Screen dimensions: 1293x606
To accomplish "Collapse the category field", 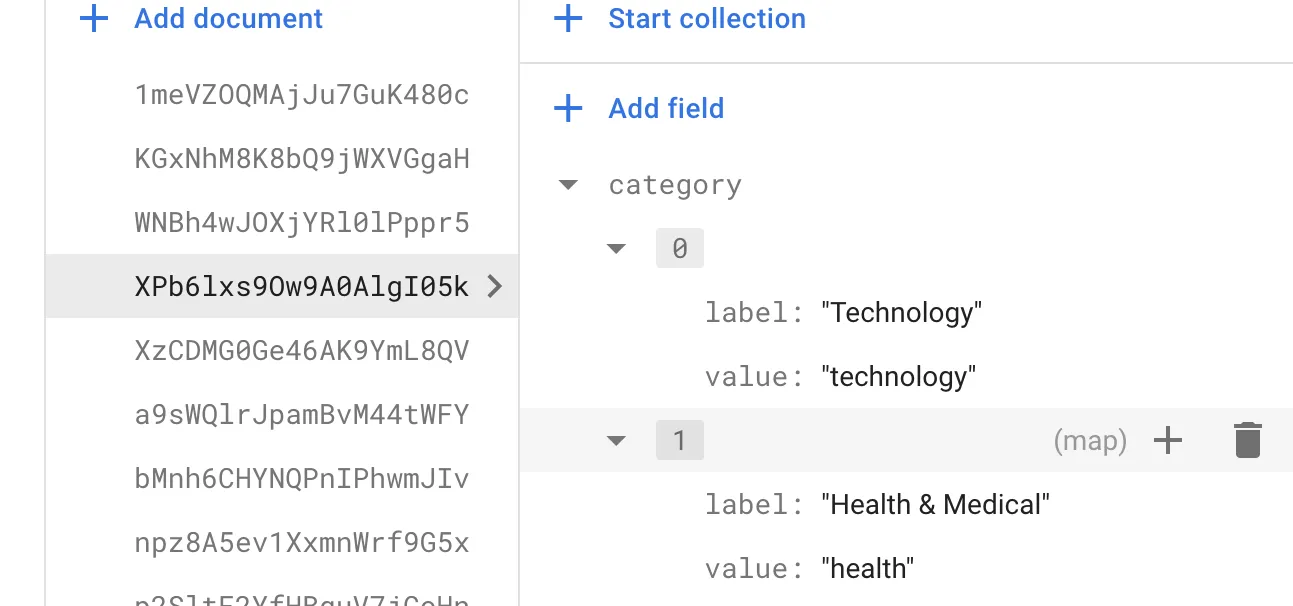I will pos(568,185).
